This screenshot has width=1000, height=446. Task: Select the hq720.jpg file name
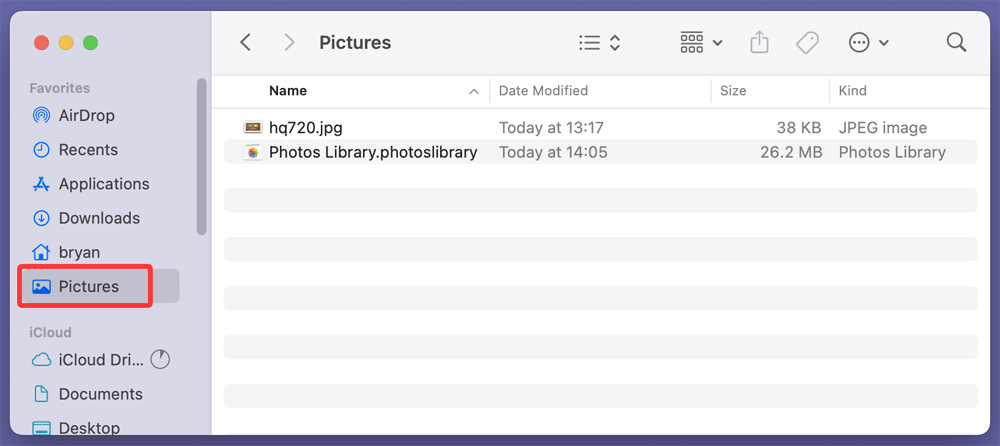(x=305, y=128)
